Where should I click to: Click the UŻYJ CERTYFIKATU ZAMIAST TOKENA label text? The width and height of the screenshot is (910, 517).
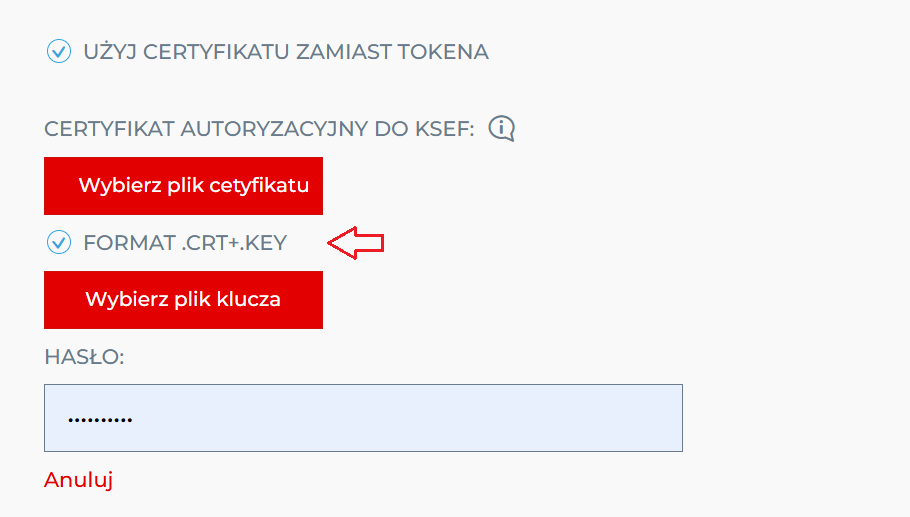click(286, 52)
